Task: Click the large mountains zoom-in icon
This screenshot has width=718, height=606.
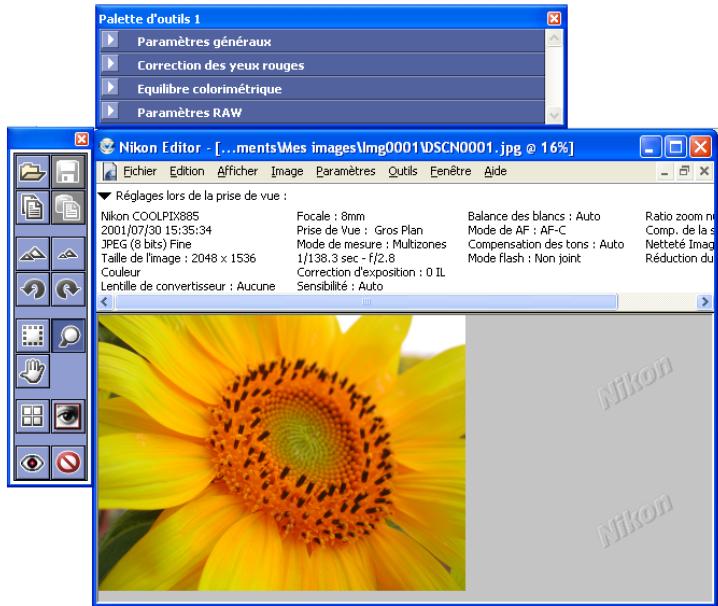Action: tap(33, 254)
